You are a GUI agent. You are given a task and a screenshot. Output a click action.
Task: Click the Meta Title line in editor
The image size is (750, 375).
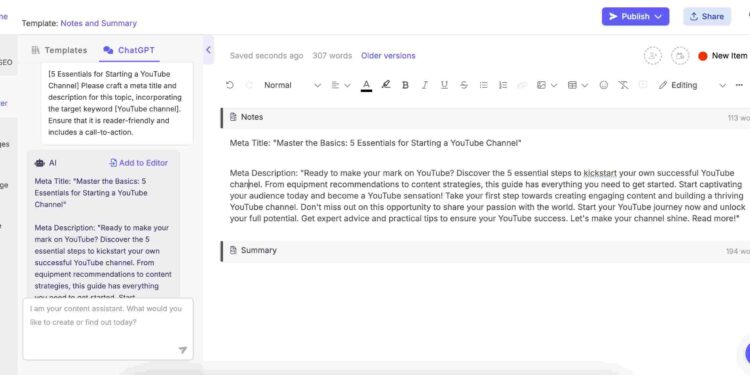[x=375, y=143]
